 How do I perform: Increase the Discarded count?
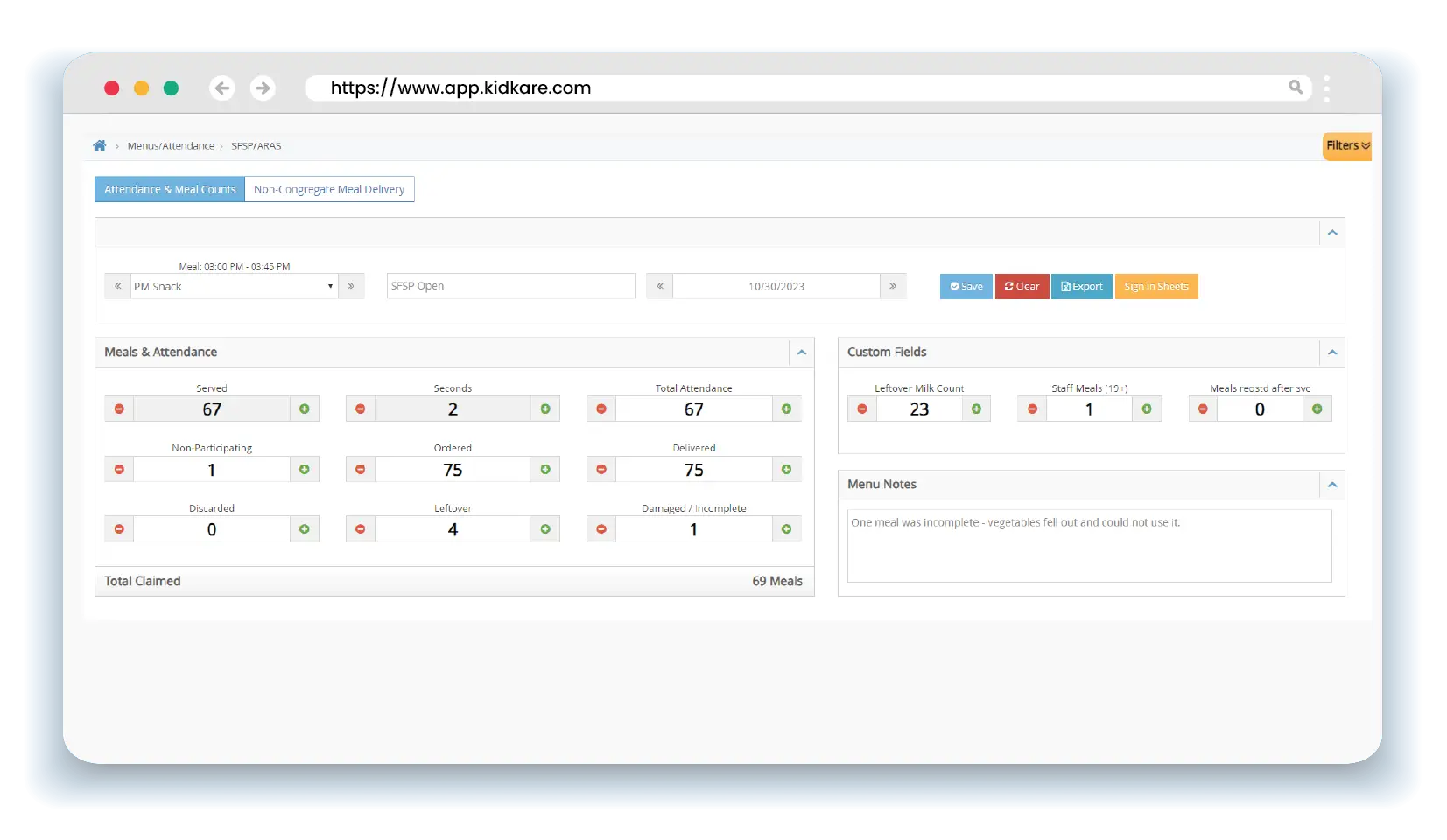(x=305, y=528)
